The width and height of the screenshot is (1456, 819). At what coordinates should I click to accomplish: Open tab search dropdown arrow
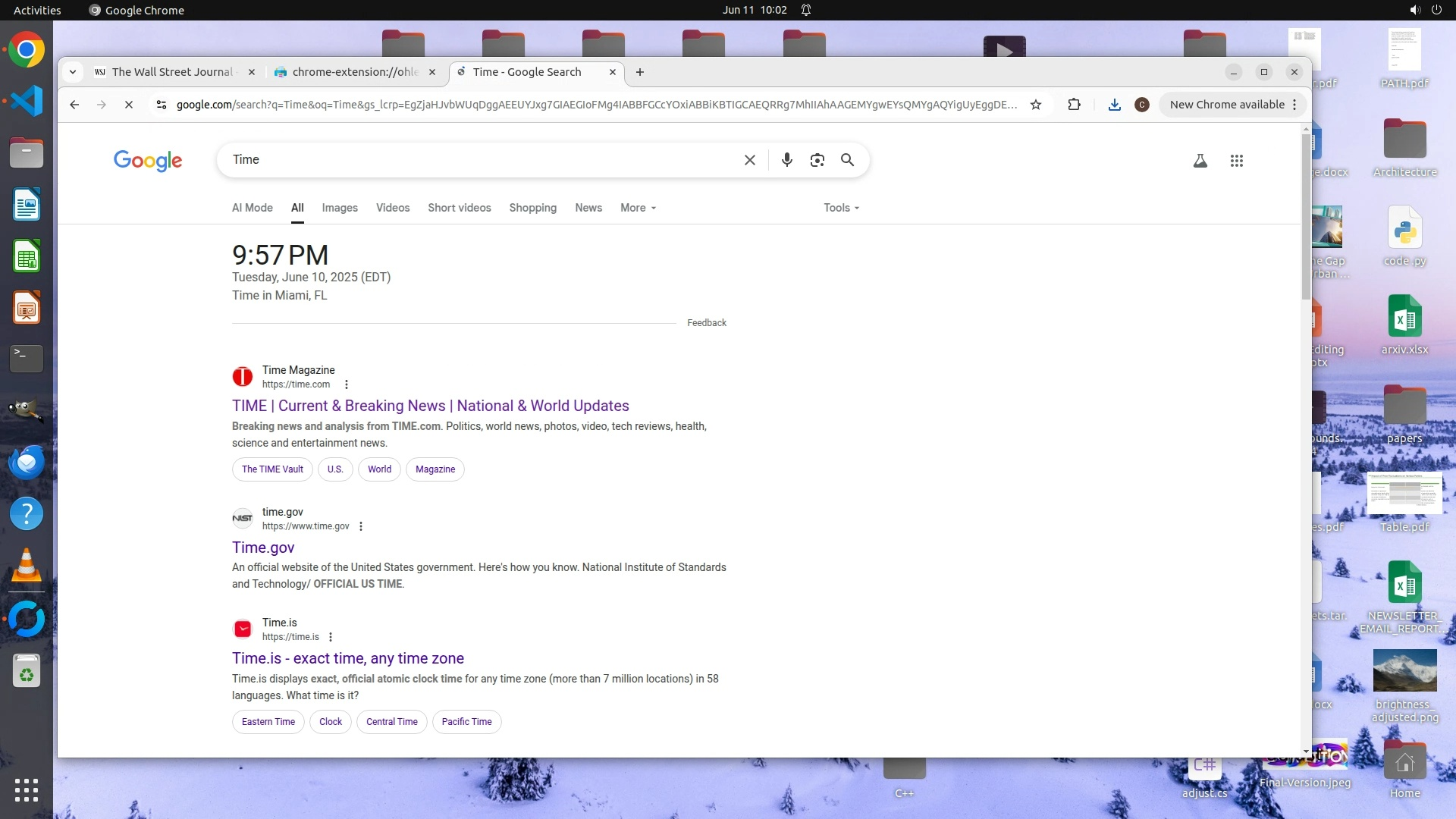click(73, 72)
